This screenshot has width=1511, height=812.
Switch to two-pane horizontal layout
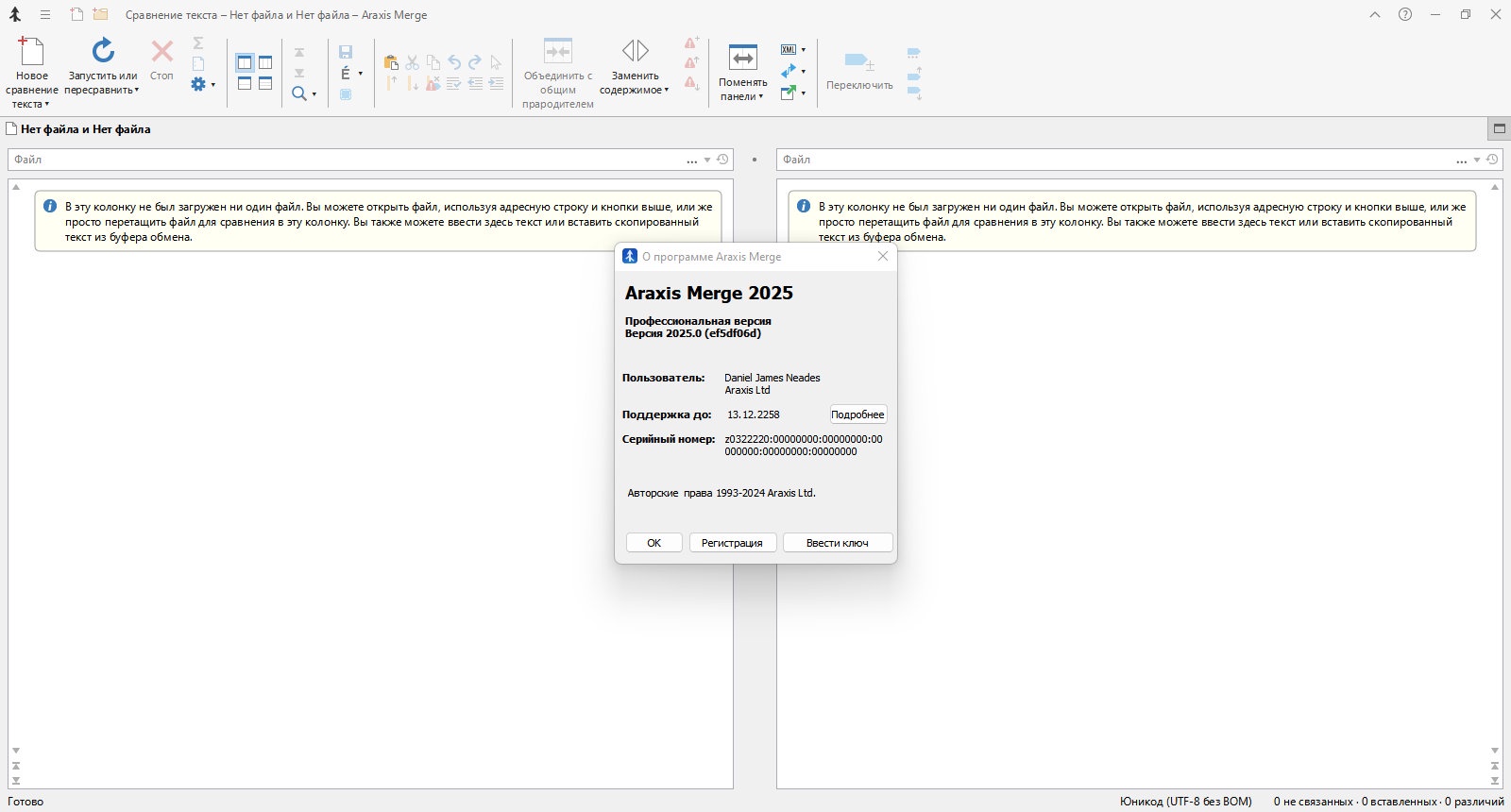click(x=245, y=84)
